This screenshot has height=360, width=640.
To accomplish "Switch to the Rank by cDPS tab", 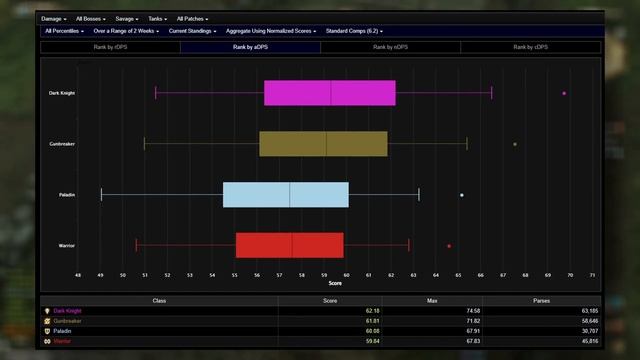I will (531, 47).
